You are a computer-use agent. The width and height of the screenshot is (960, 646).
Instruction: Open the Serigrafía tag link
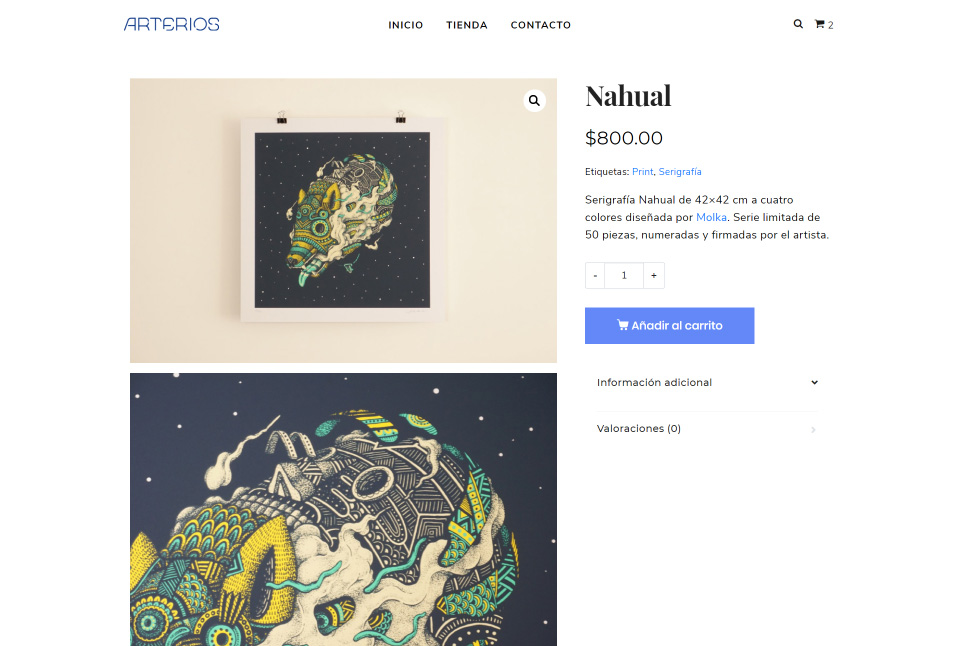coord(680,171)
